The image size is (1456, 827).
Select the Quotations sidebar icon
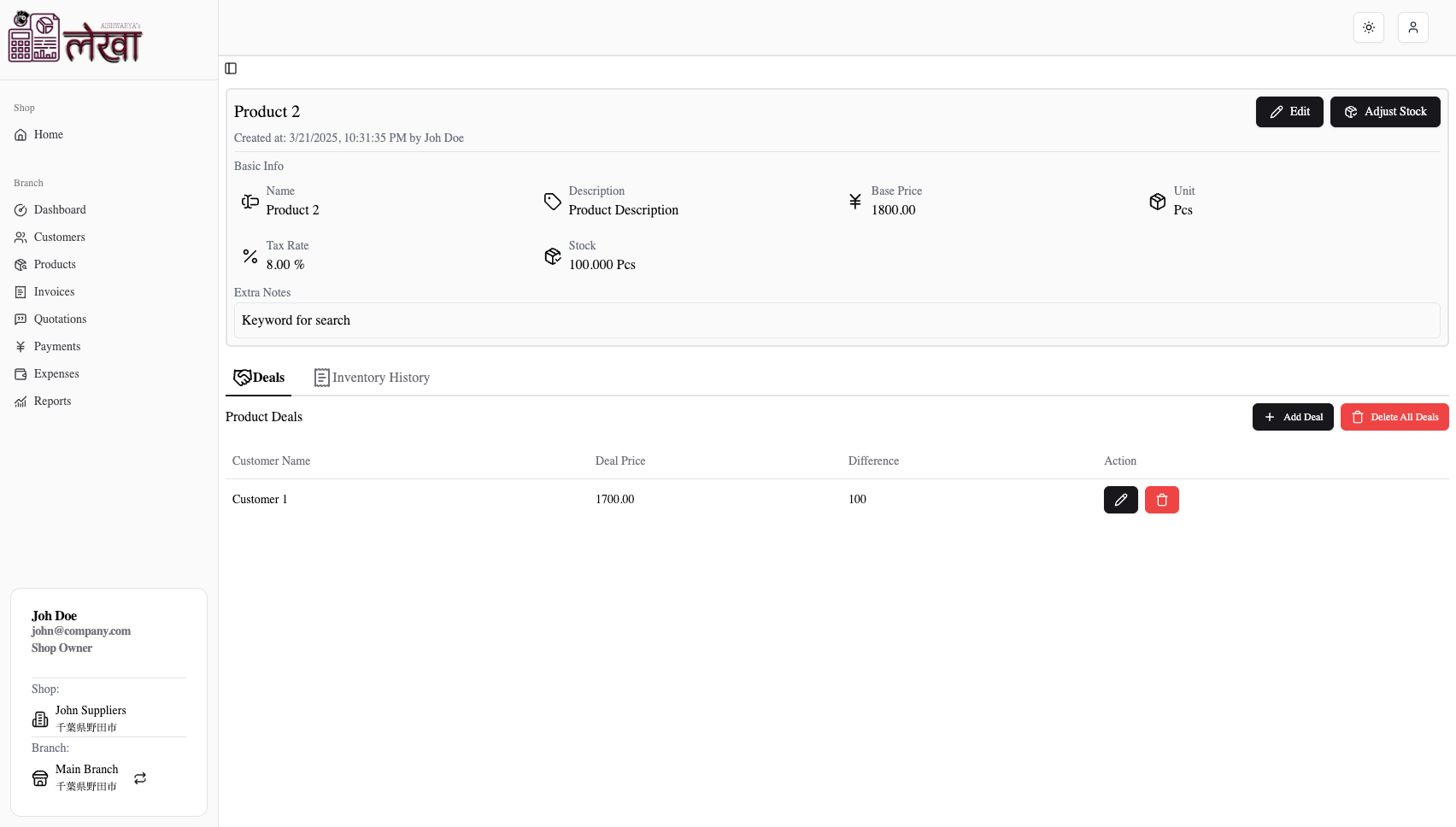point(21,319)
